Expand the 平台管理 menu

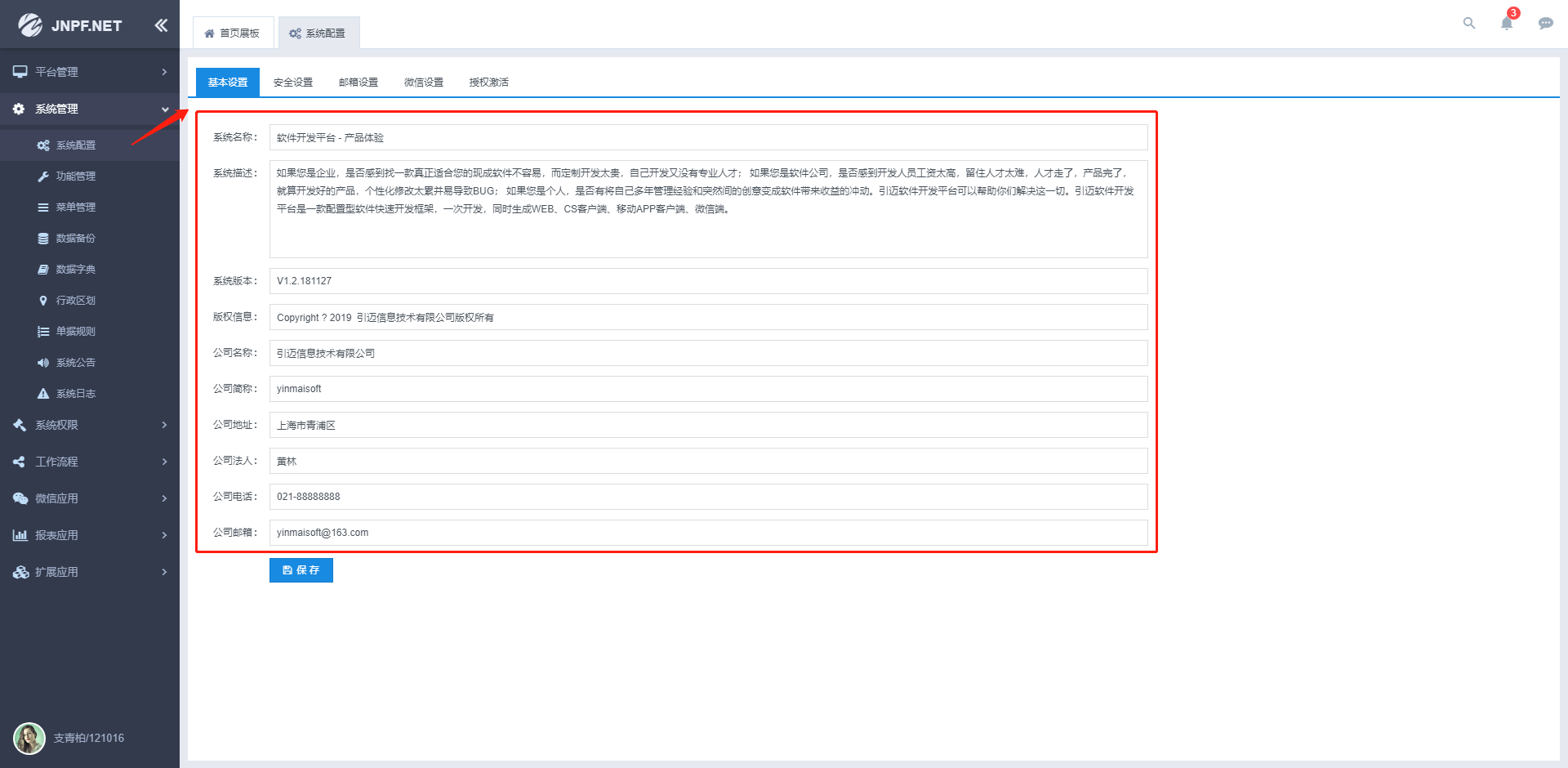[x=90, y=72]
